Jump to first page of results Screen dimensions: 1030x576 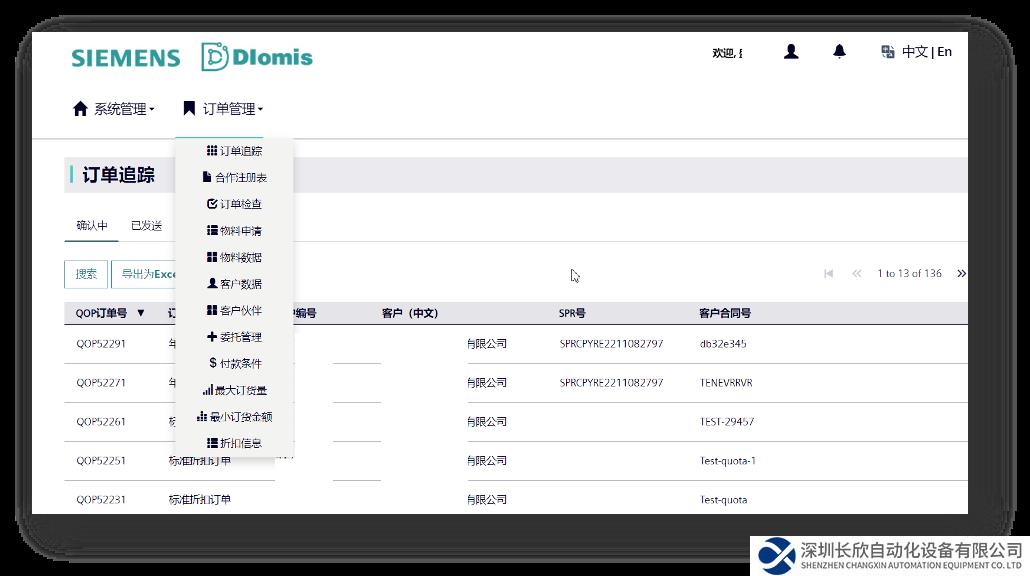coord(828,273)
